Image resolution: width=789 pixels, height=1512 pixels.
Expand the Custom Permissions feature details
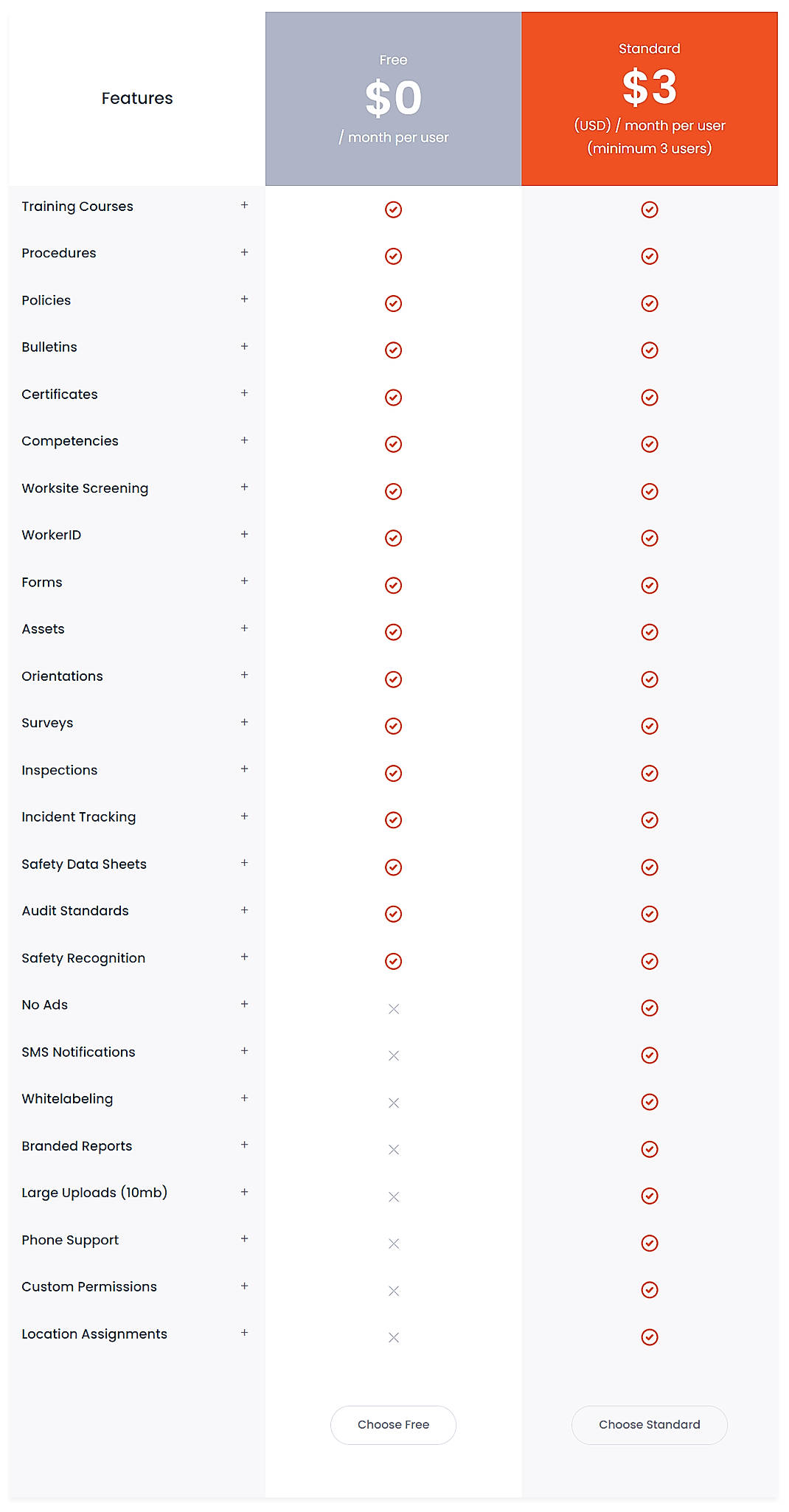coord(244,1286)
